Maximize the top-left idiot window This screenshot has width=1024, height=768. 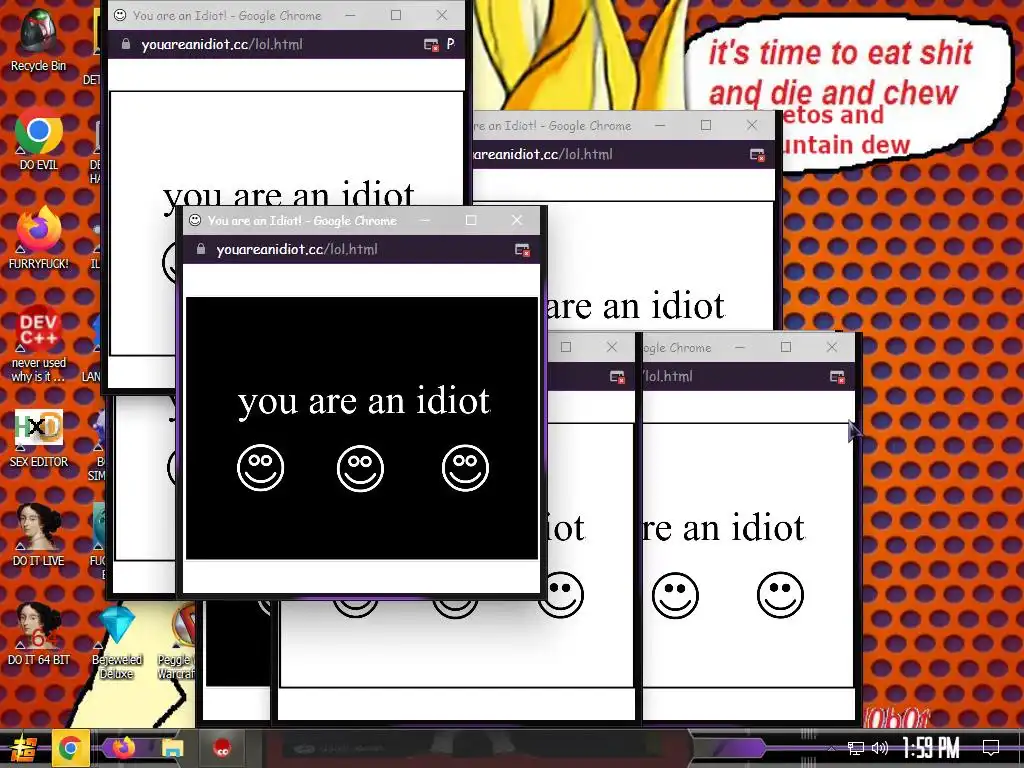click(x=396, y=15)
